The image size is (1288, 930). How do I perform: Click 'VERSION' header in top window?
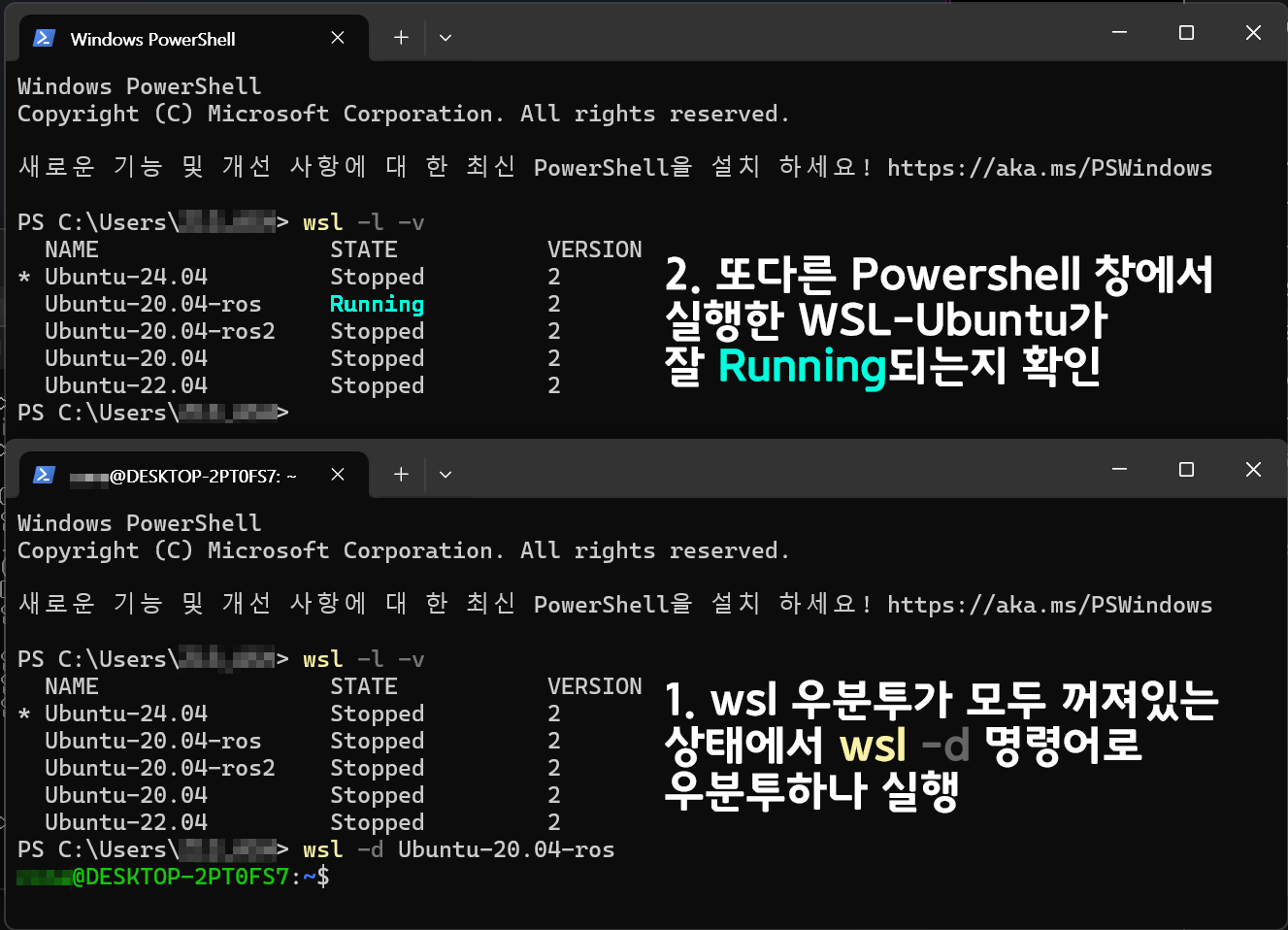tap(595, 249)
